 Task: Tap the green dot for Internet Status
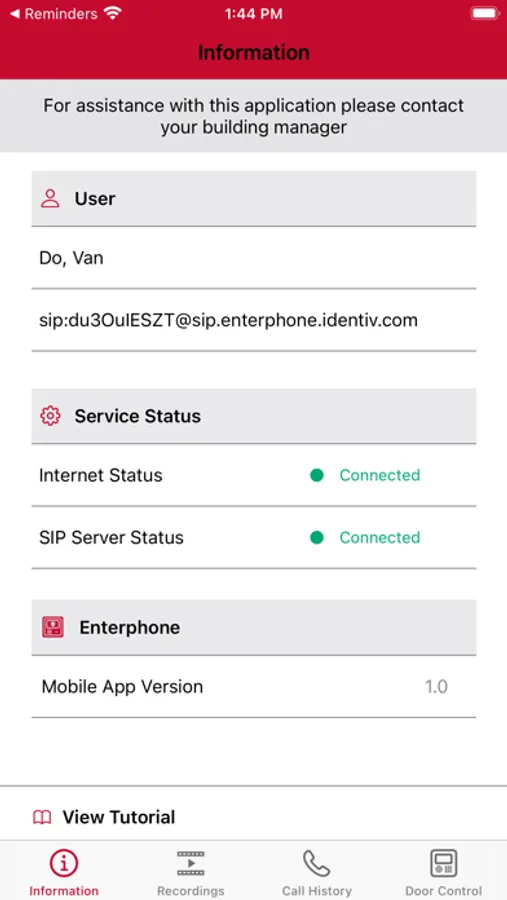click(316, 475)
